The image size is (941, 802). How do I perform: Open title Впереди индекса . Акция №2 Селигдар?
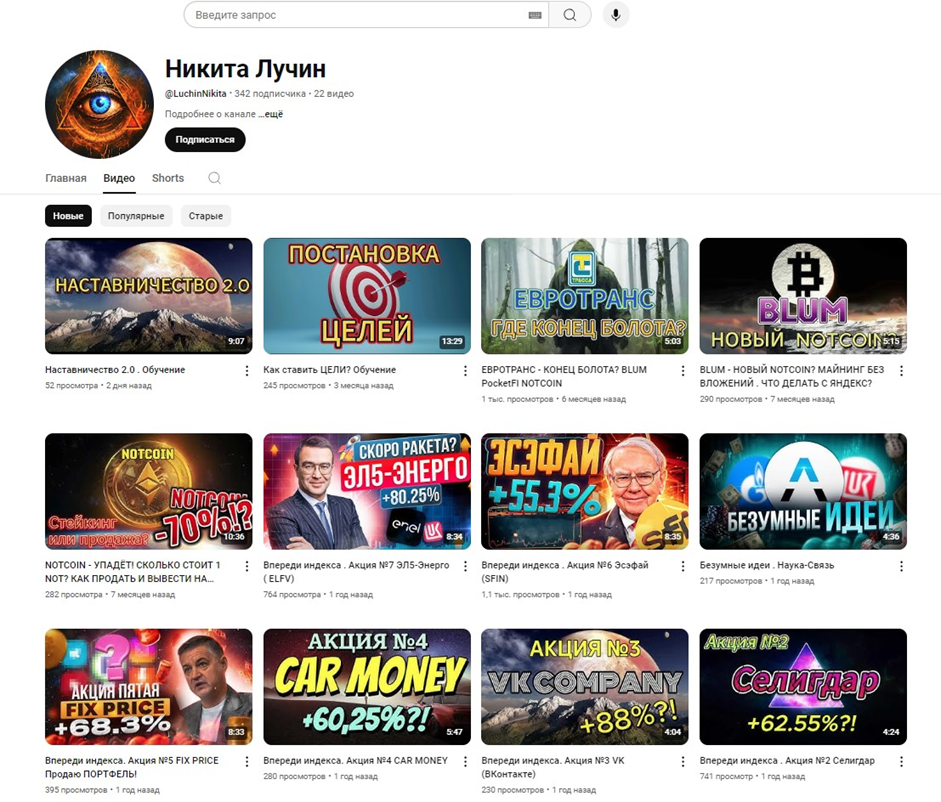pos(787,761)
